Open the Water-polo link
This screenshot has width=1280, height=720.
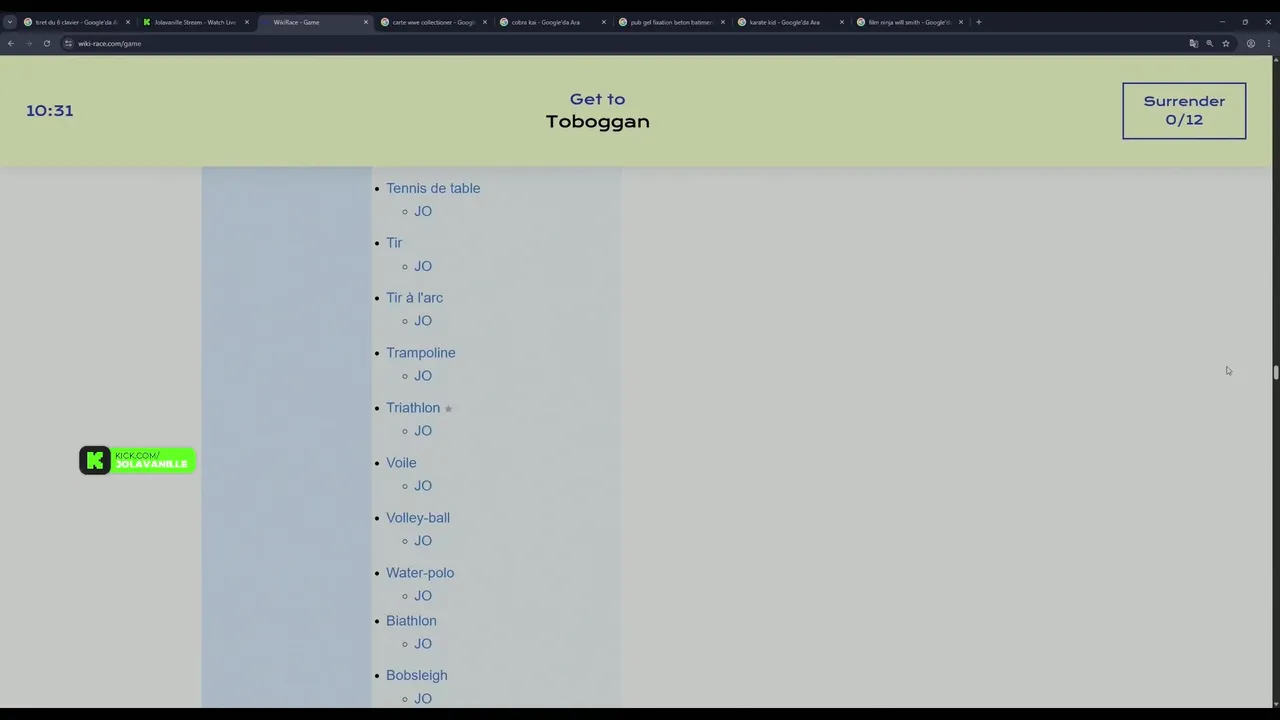point(420,573)
